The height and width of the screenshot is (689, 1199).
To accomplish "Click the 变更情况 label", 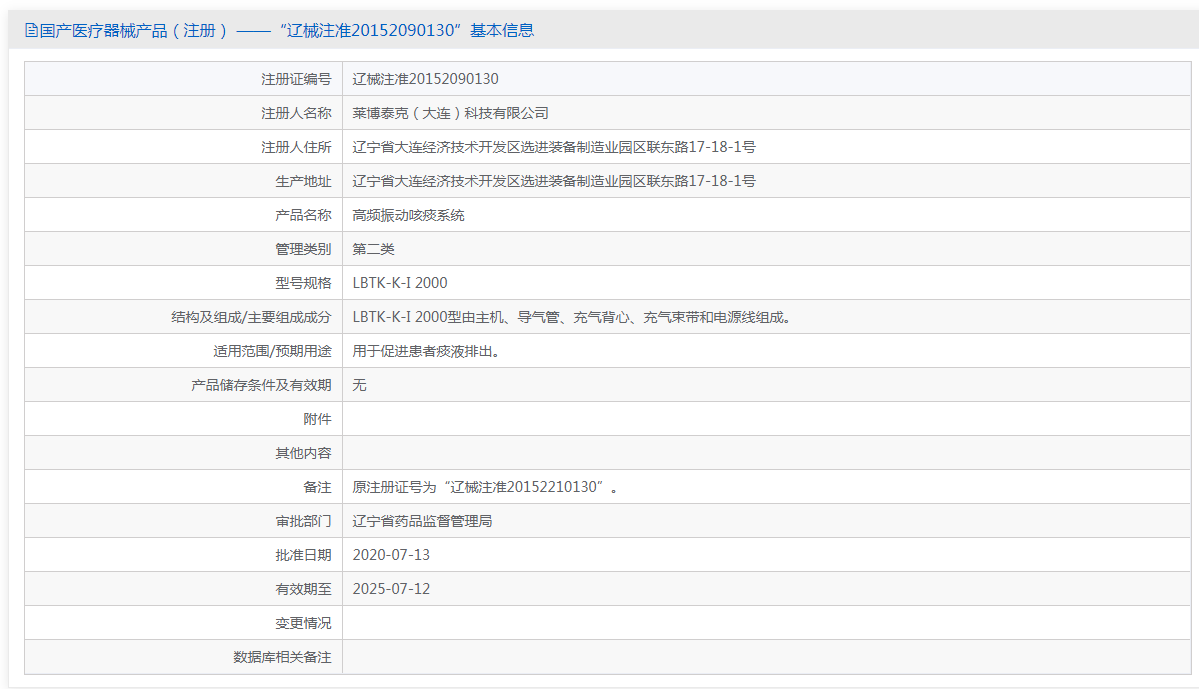I will pyautogui.click(x=304, y=623).
